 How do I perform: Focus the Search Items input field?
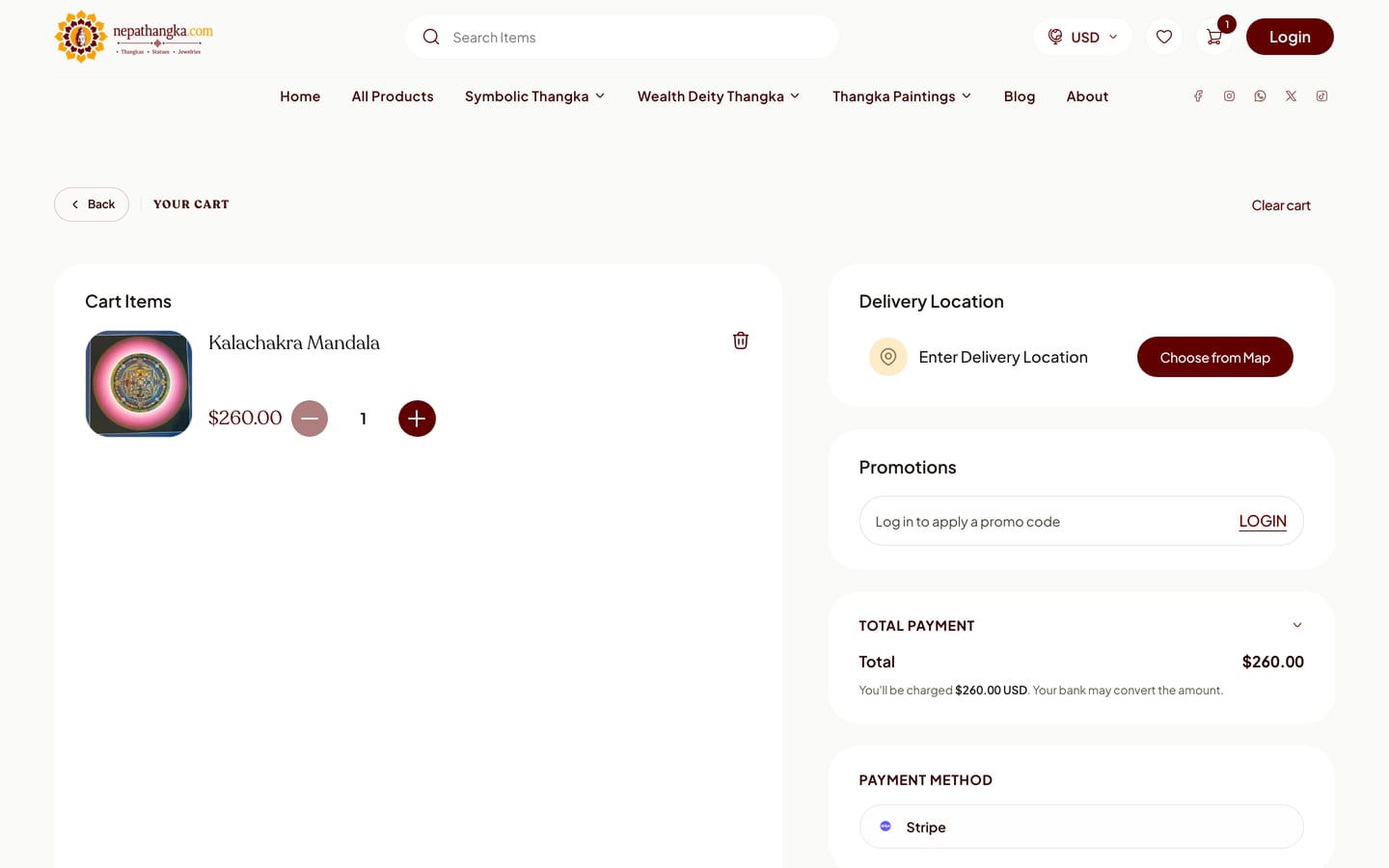coord(622,37)
